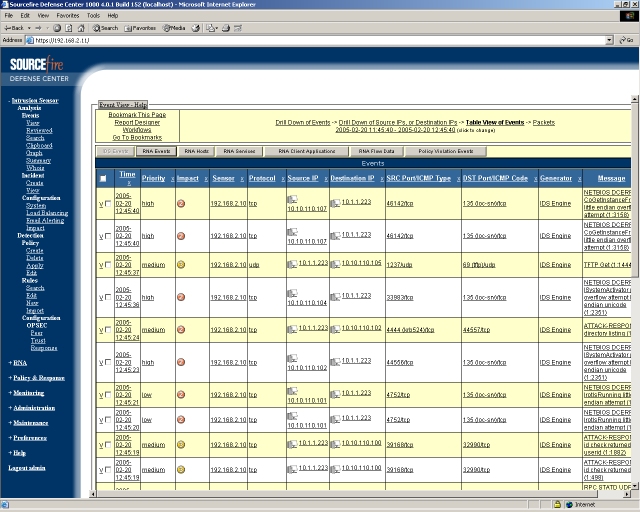Viewport: 640px width, 512px height.
Task: Open the browser History icon
Action: click(x=196, y=28)
